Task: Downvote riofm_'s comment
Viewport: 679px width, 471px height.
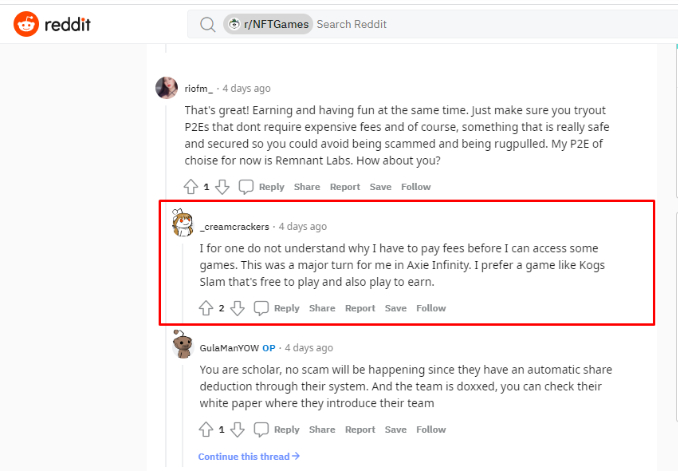Action: (x=222, y=187)
